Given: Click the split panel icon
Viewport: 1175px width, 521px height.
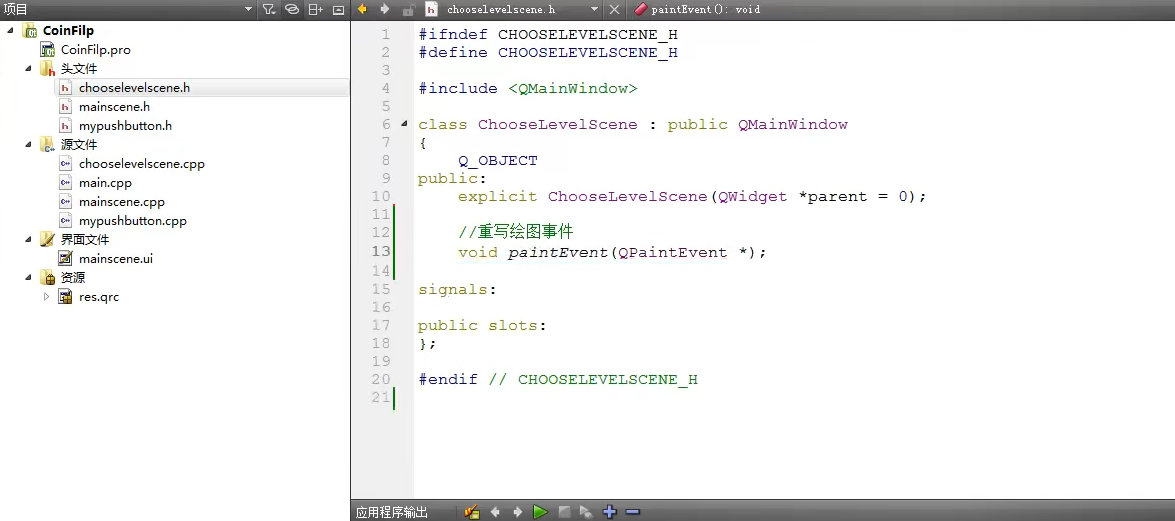Looking at the screenshot, I should pos(315,10).
